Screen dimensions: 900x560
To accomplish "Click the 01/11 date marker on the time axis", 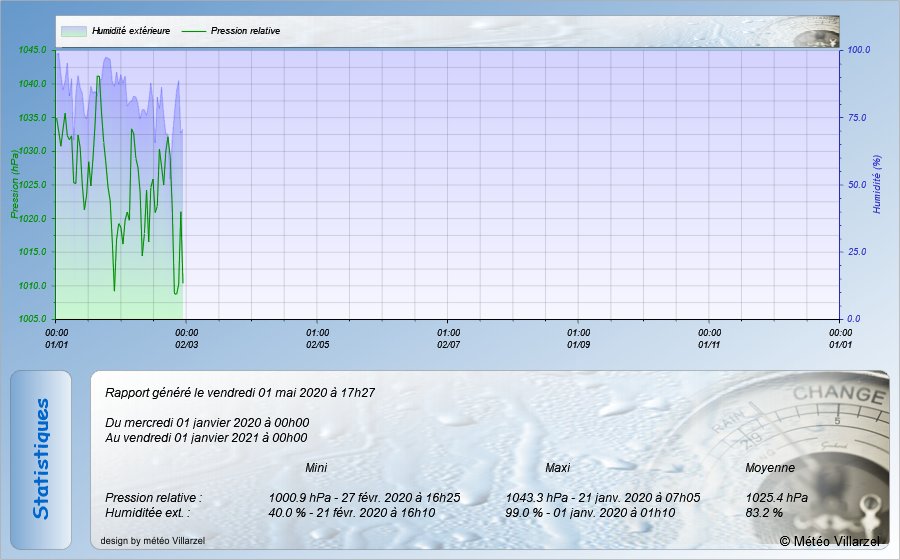I will [x=709, y=344].
